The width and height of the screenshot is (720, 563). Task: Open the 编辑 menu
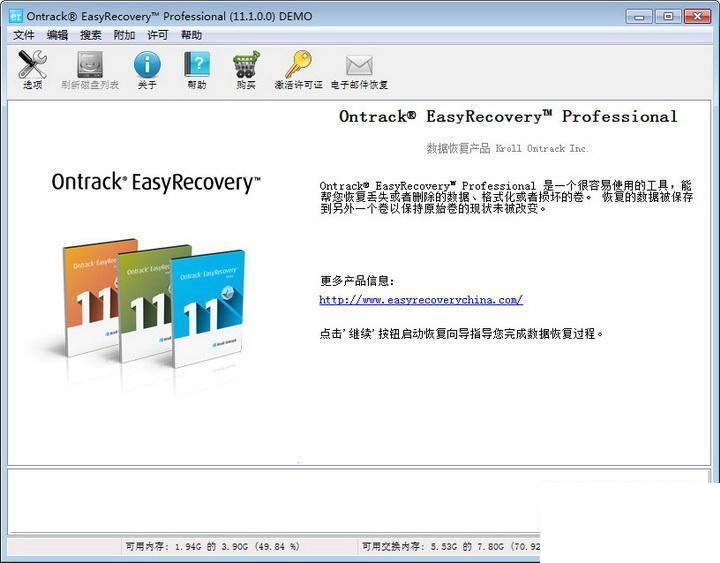(x=57, y=35)
